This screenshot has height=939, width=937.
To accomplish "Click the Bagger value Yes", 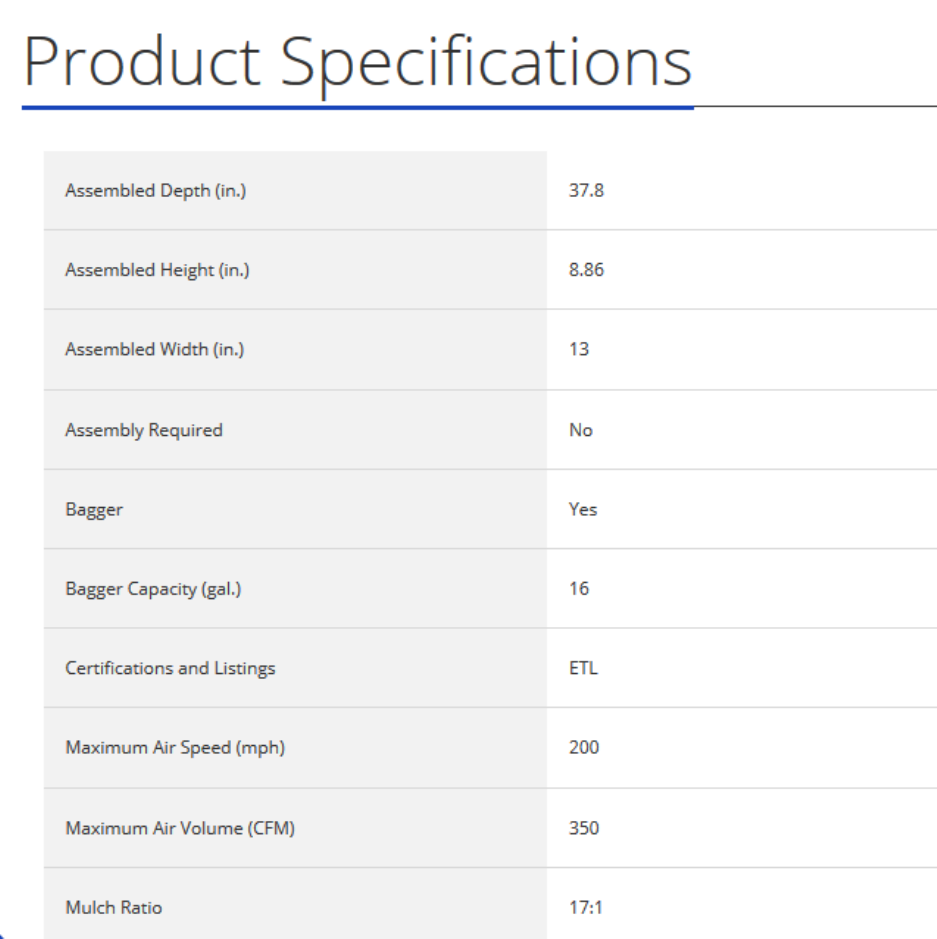I will point(582,509).
